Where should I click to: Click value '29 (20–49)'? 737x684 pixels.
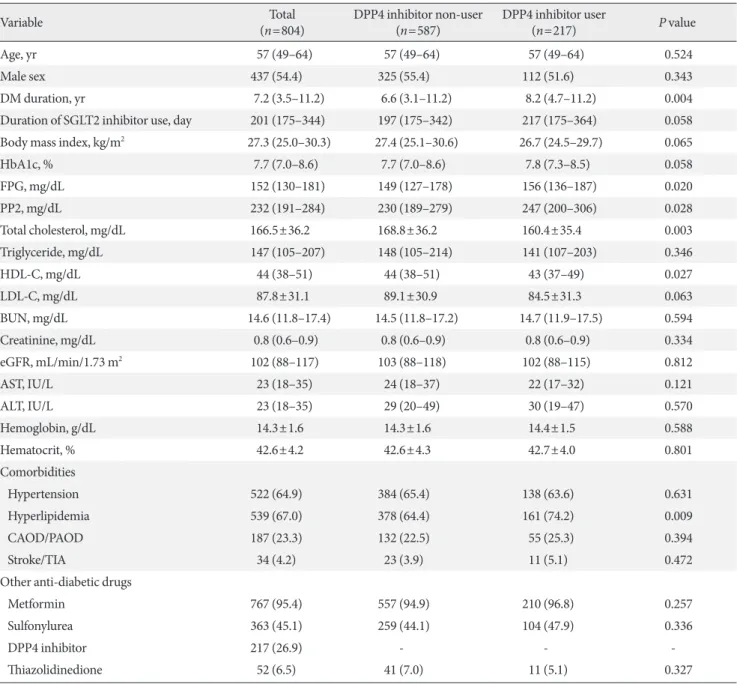pyautogui.click(x=412, y=406)
